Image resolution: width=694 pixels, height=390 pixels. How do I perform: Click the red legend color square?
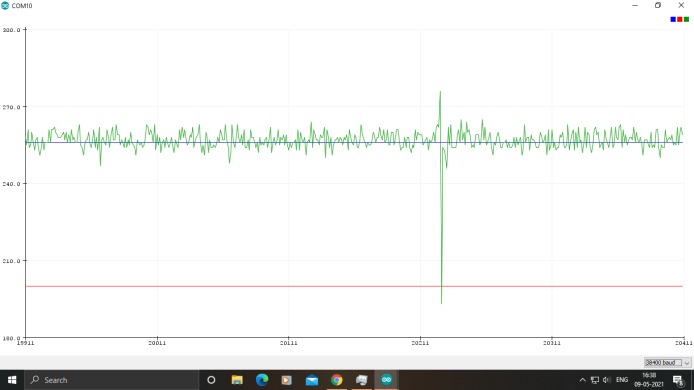679,19
